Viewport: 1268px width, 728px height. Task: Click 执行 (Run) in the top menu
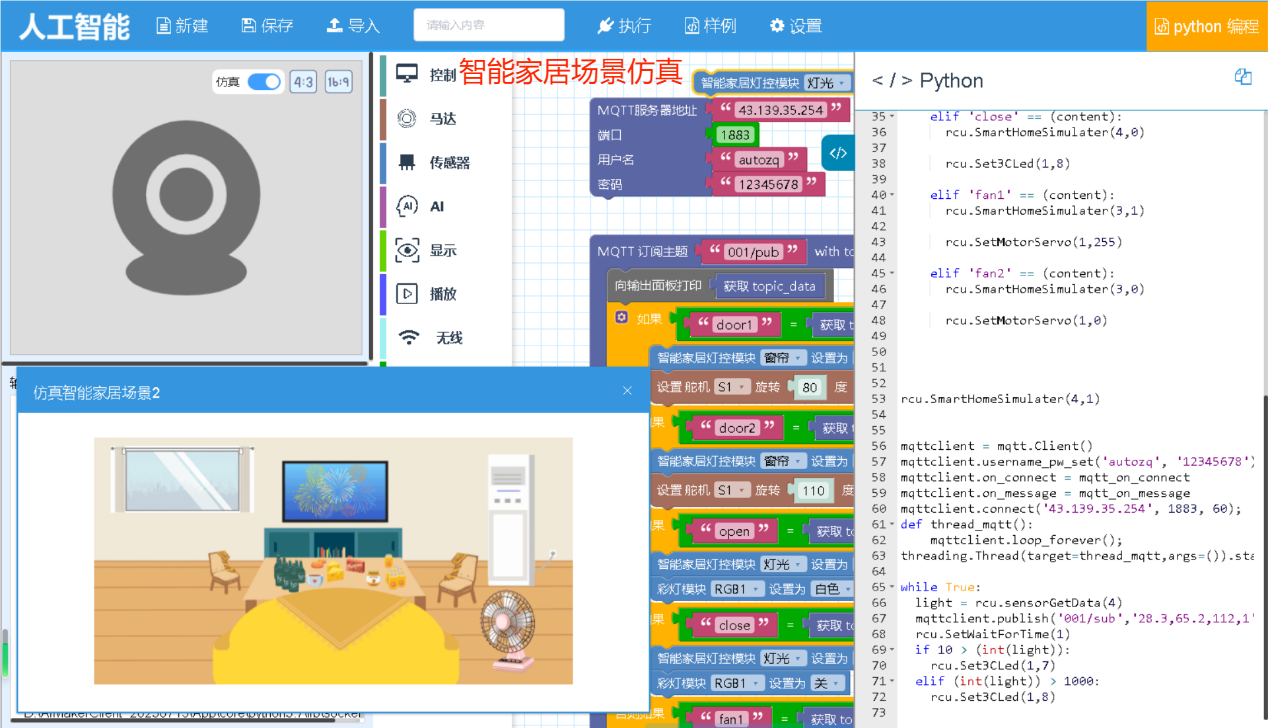tap(624, 26)
